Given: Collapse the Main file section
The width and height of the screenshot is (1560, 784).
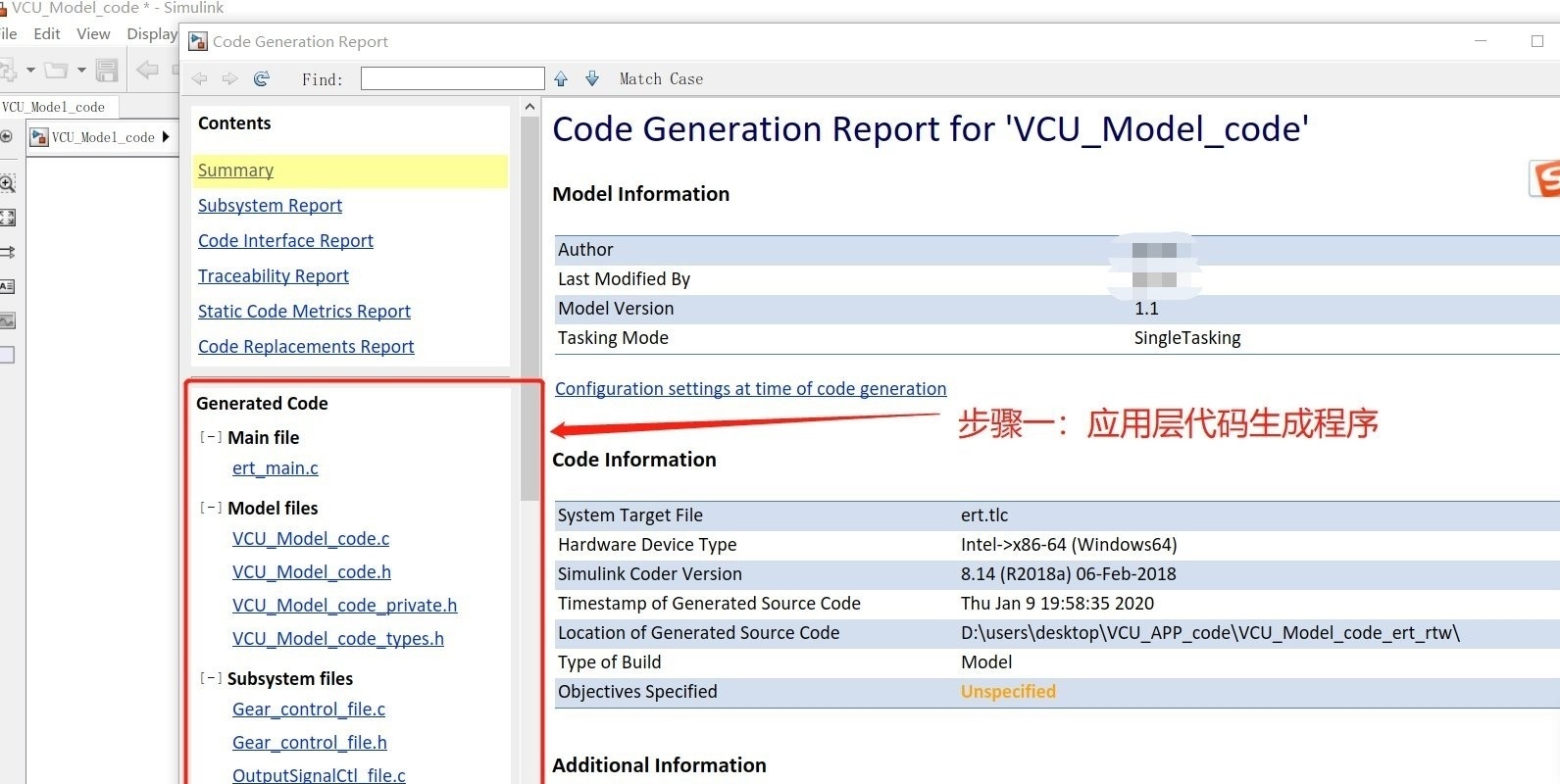Looking at the screenshot, I should click(210, 437).
